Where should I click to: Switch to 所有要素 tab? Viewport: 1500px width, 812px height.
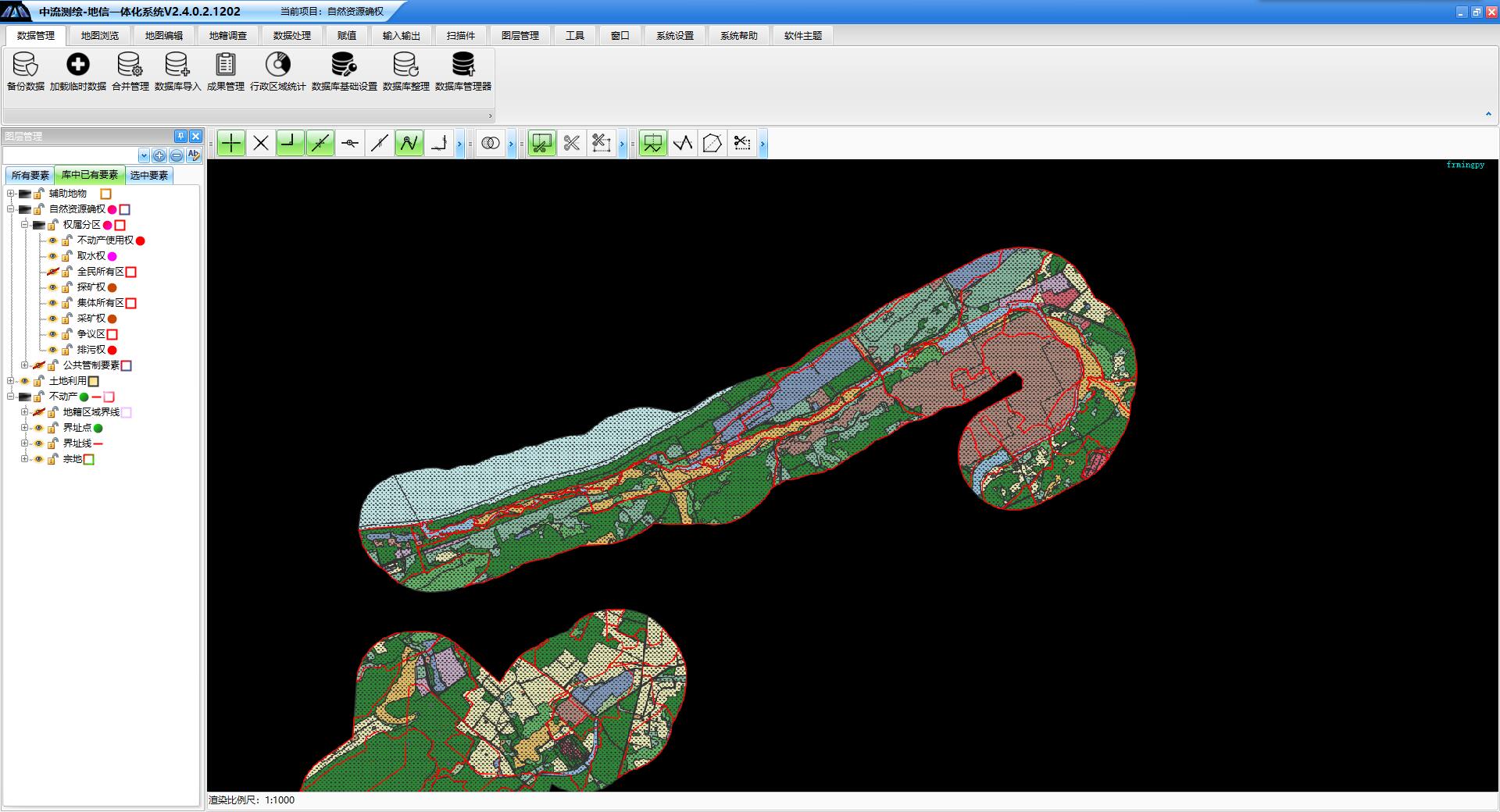click(x=30, y=176)
